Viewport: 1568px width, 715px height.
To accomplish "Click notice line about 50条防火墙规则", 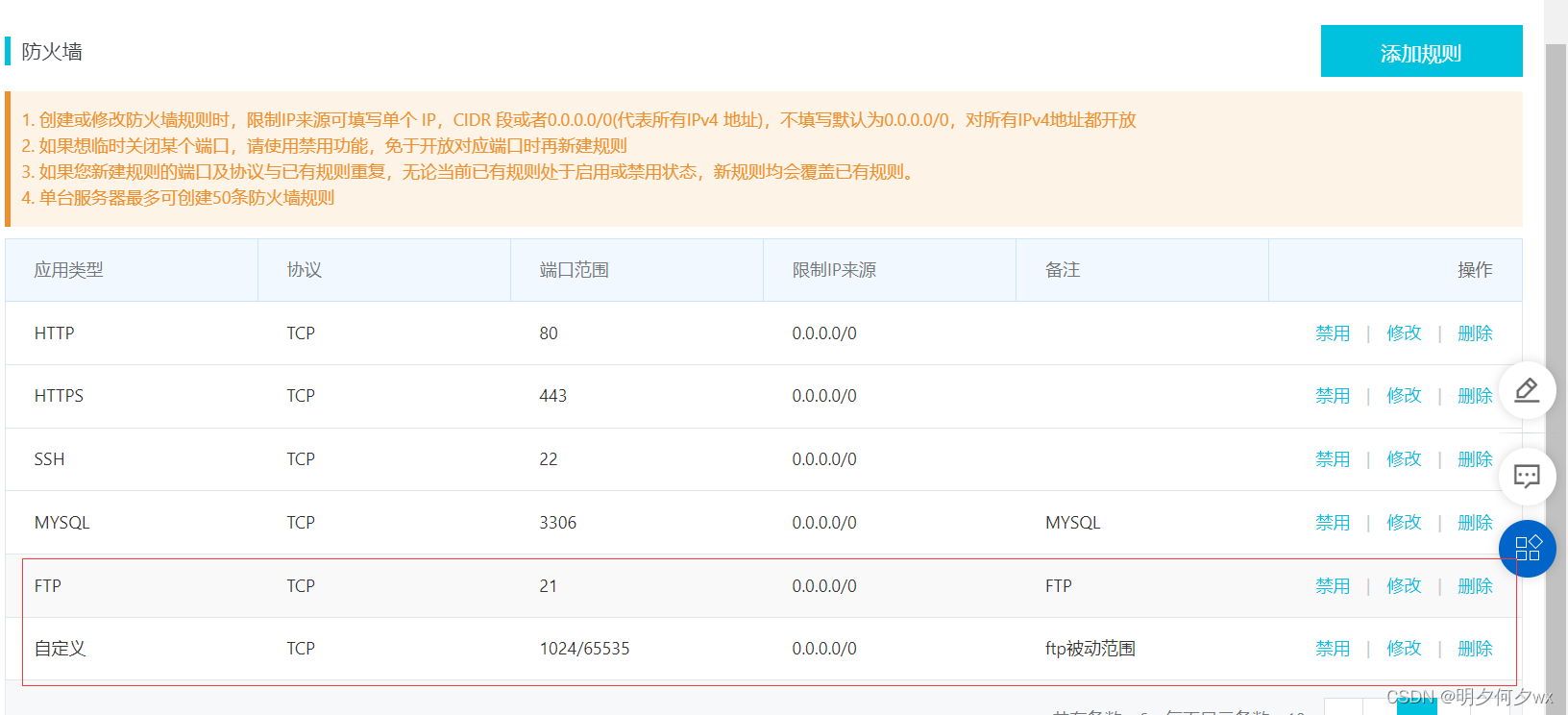I will click(179, 198).
